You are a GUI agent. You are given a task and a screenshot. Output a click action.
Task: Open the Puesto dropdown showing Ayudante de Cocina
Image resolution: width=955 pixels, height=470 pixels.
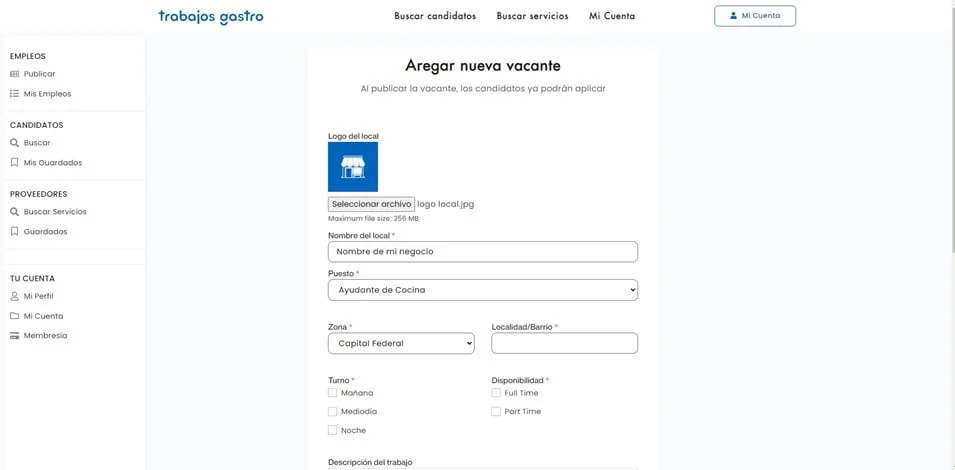coord(483,290)
